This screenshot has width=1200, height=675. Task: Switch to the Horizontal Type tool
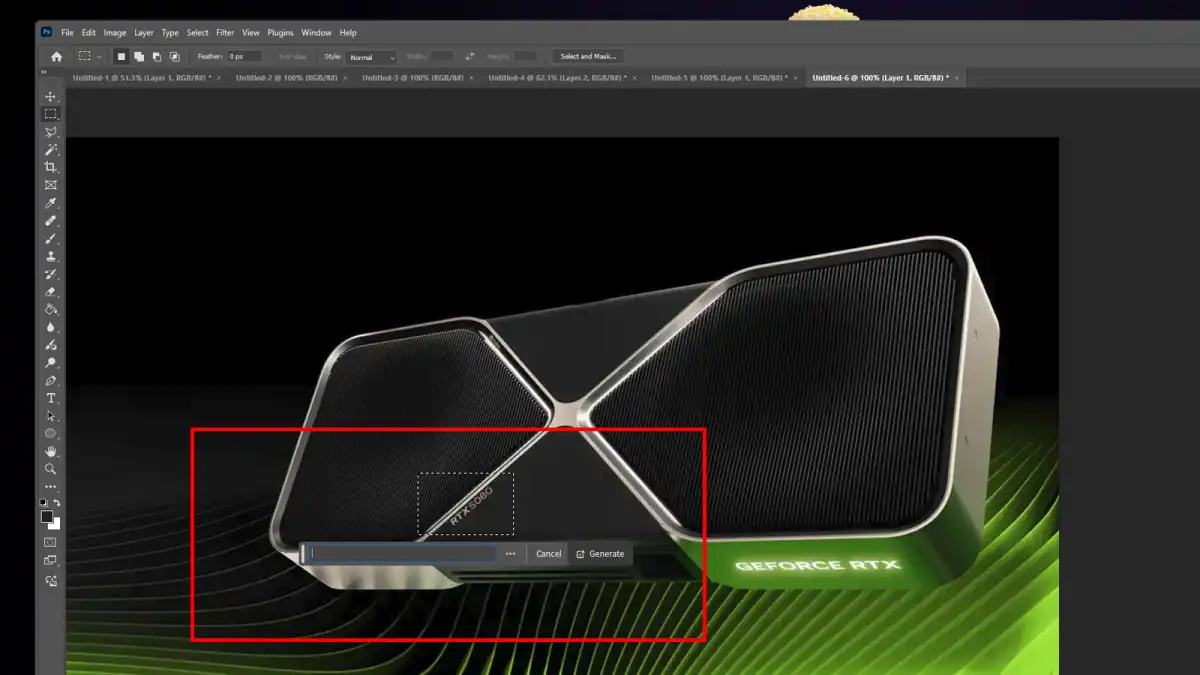click(x=51, y=398)
